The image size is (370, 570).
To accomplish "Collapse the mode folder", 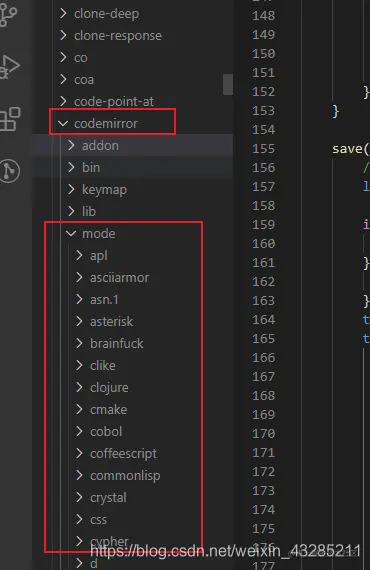I will coord(71,233).
